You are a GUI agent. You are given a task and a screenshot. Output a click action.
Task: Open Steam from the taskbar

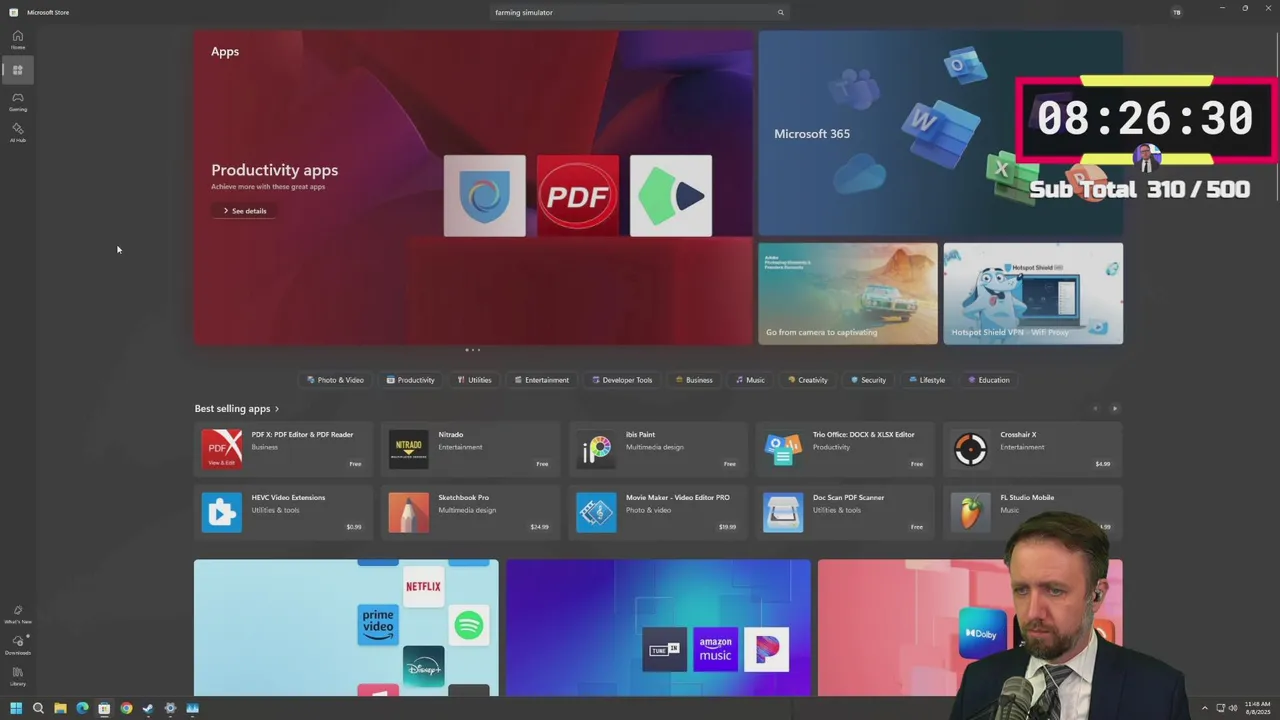pyautogui.click(x=148, y=708)
